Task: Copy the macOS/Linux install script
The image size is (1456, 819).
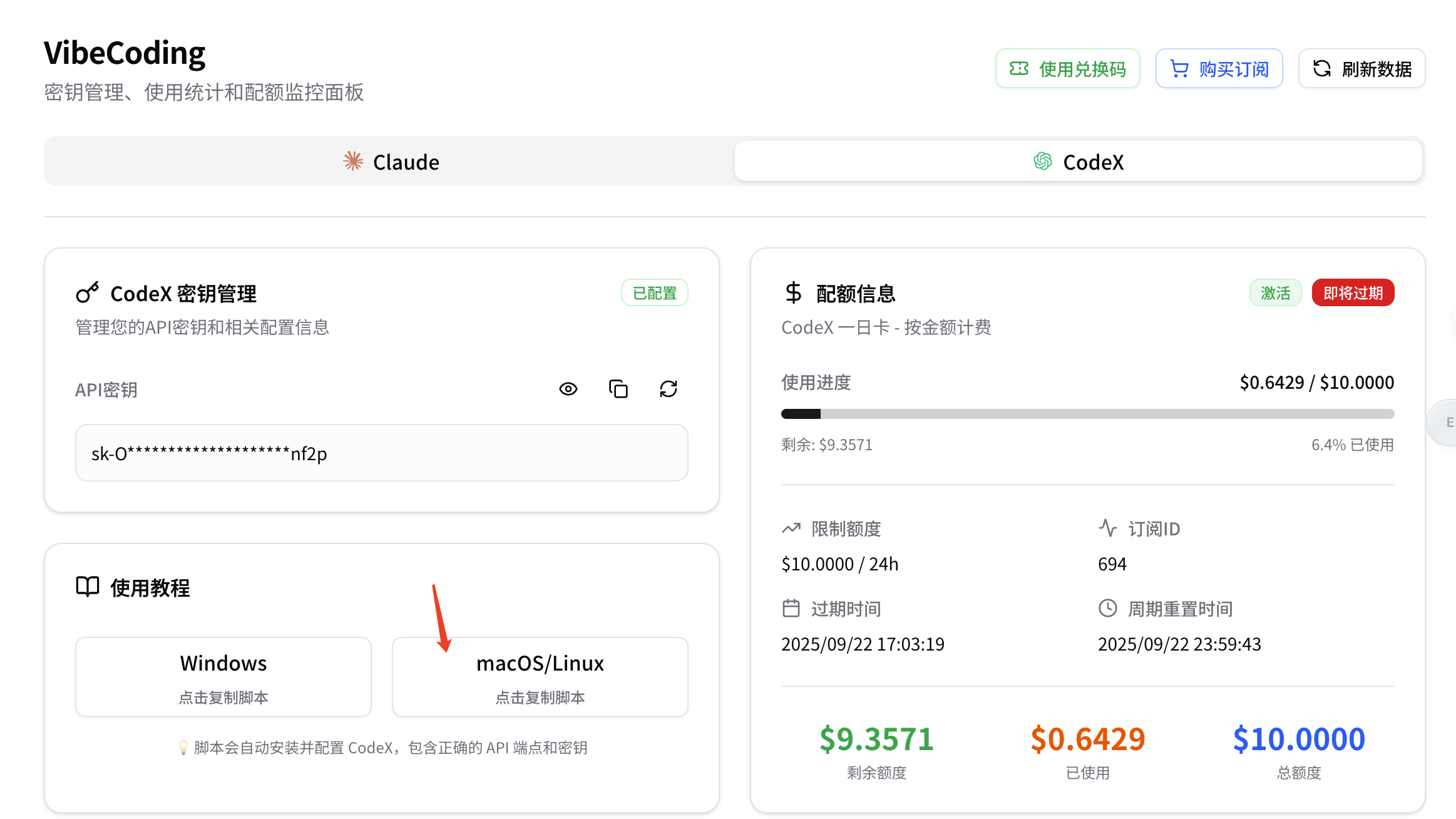Action: click(540, 677)
